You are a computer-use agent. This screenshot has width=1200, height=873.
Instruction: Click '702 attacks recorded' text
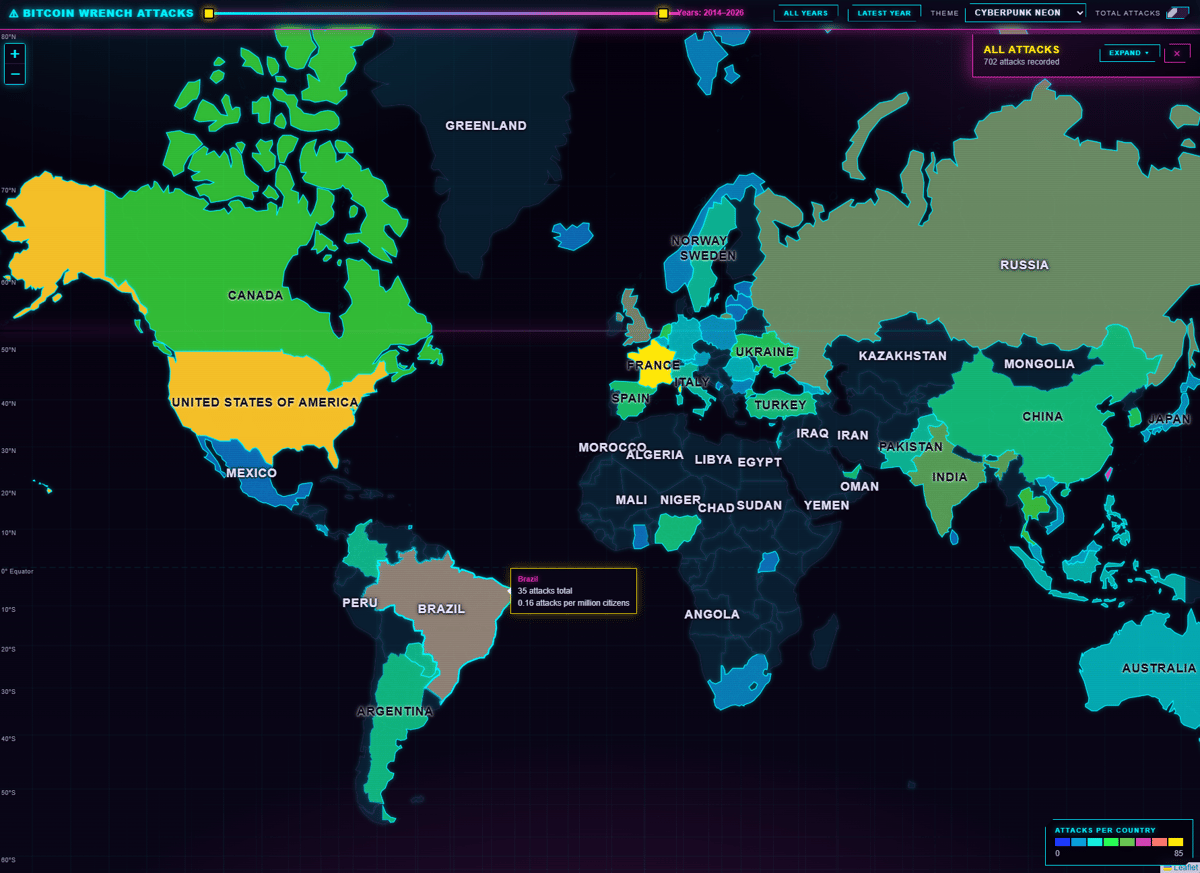pos(1021,62)
